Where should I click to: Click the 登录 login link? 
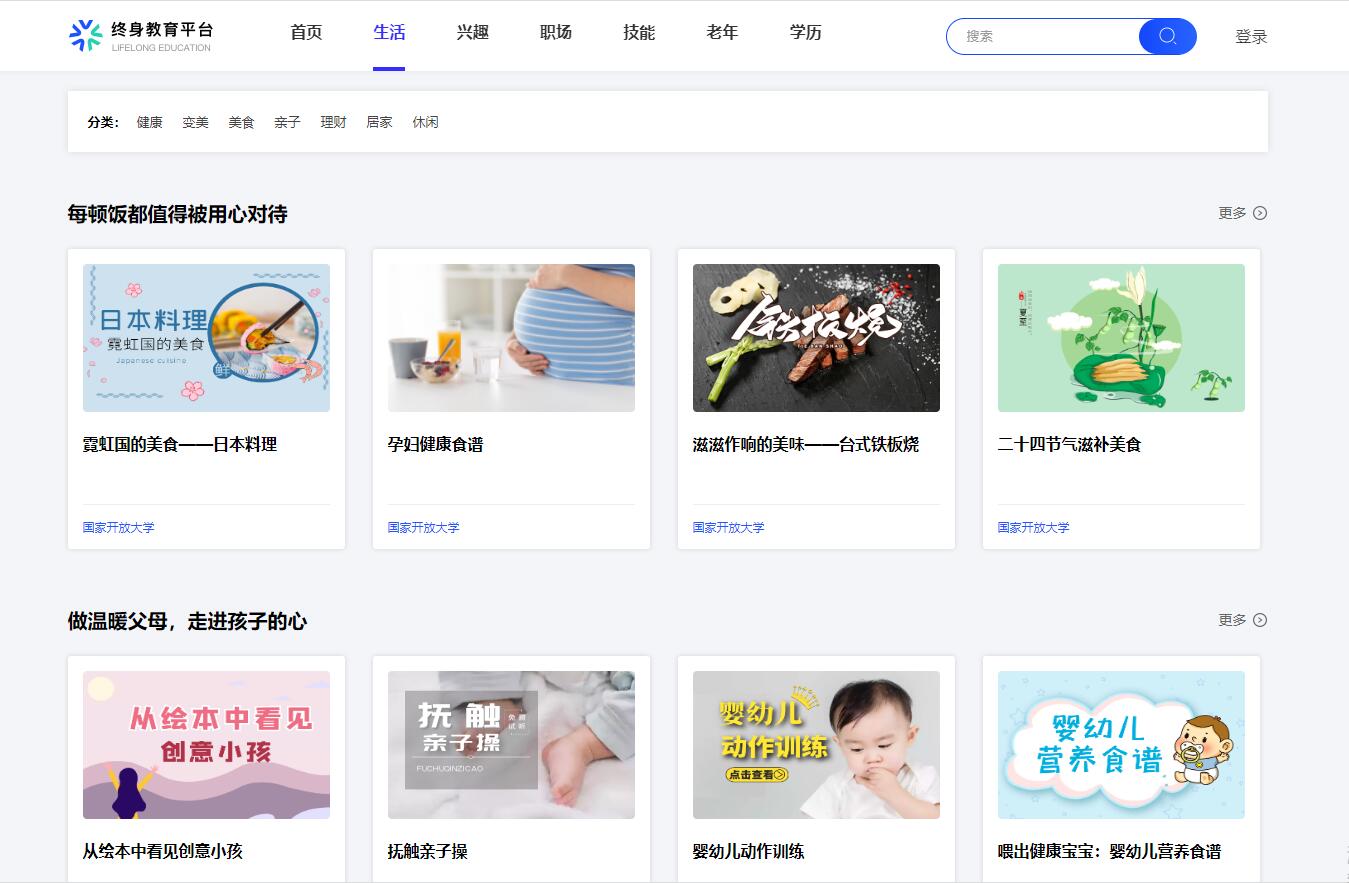pyautogui.click(x=1251, y=37)
